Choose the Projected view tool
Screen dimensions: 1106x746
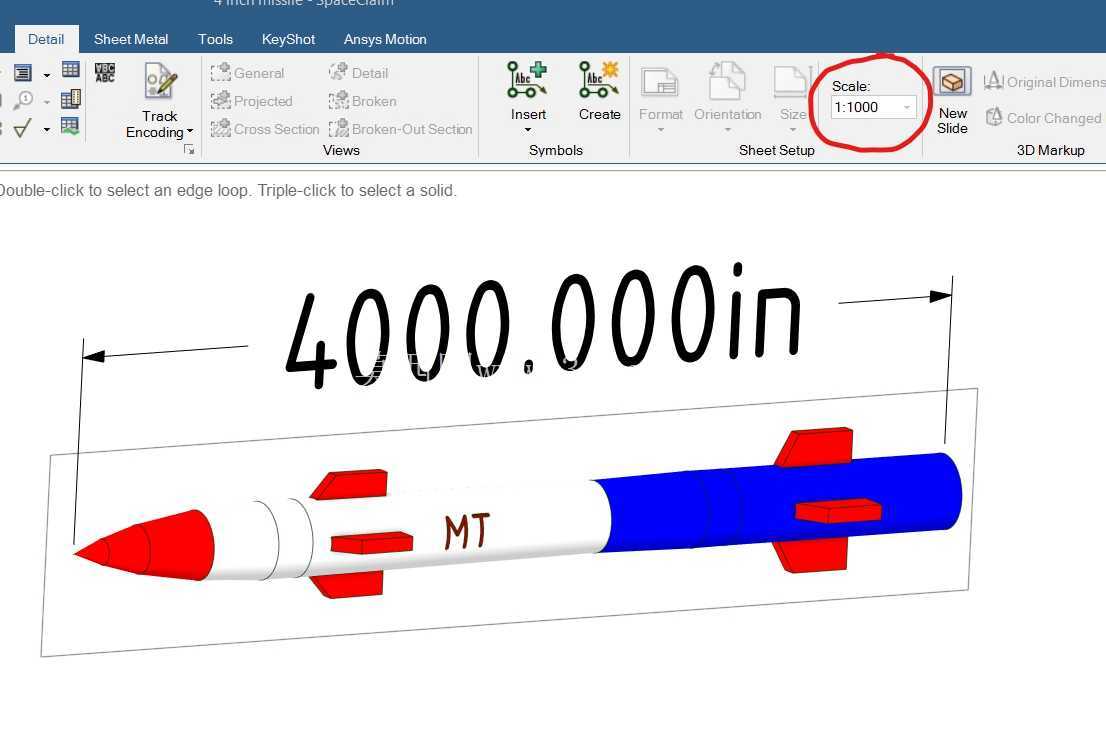click(252, 101)
